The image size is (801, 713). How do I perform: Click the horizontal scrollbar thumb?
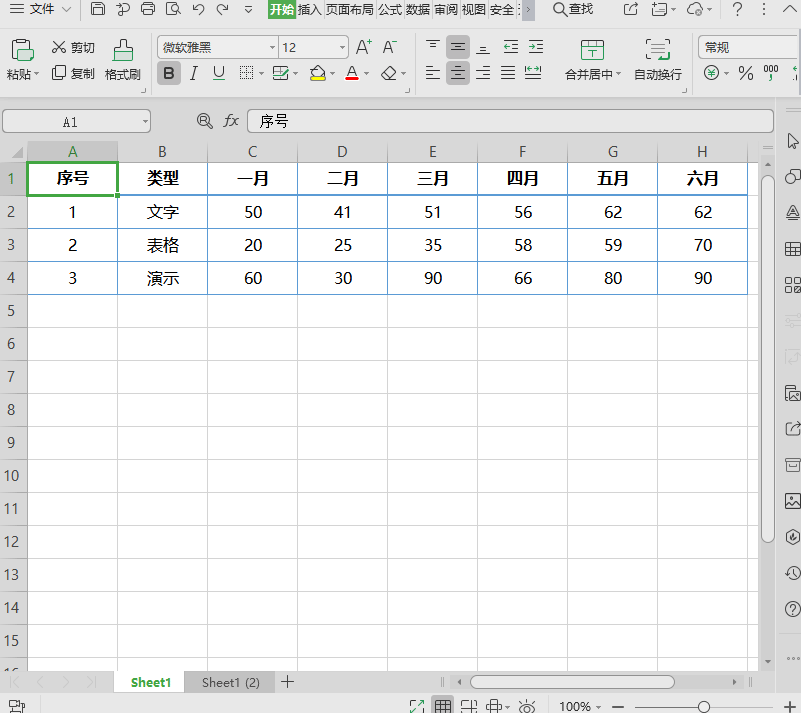(572, 682)
